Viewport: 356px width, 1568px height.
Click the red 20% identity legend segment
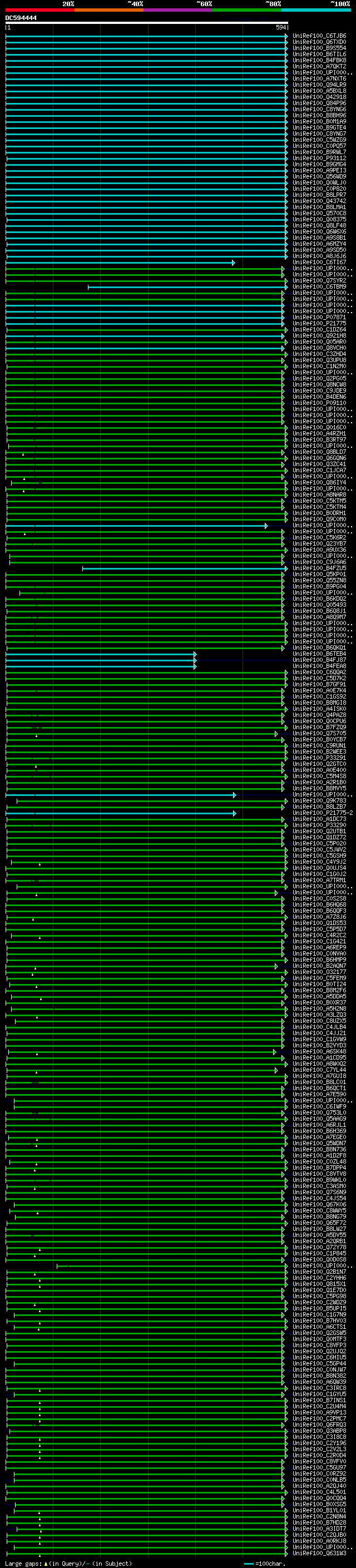(x=40, y=10)
